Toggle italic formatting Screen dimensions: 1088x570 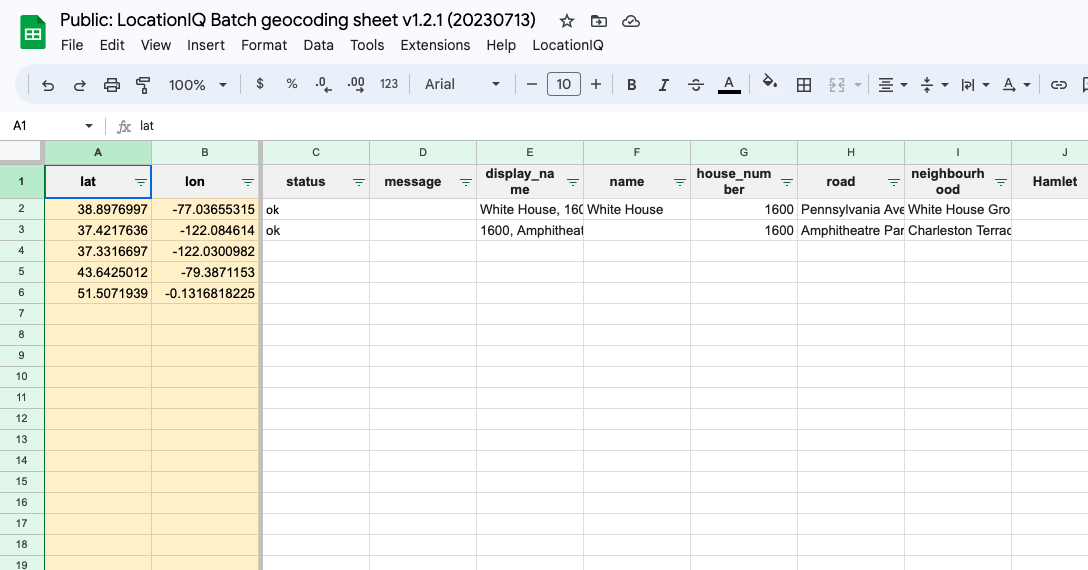point(664,85)
